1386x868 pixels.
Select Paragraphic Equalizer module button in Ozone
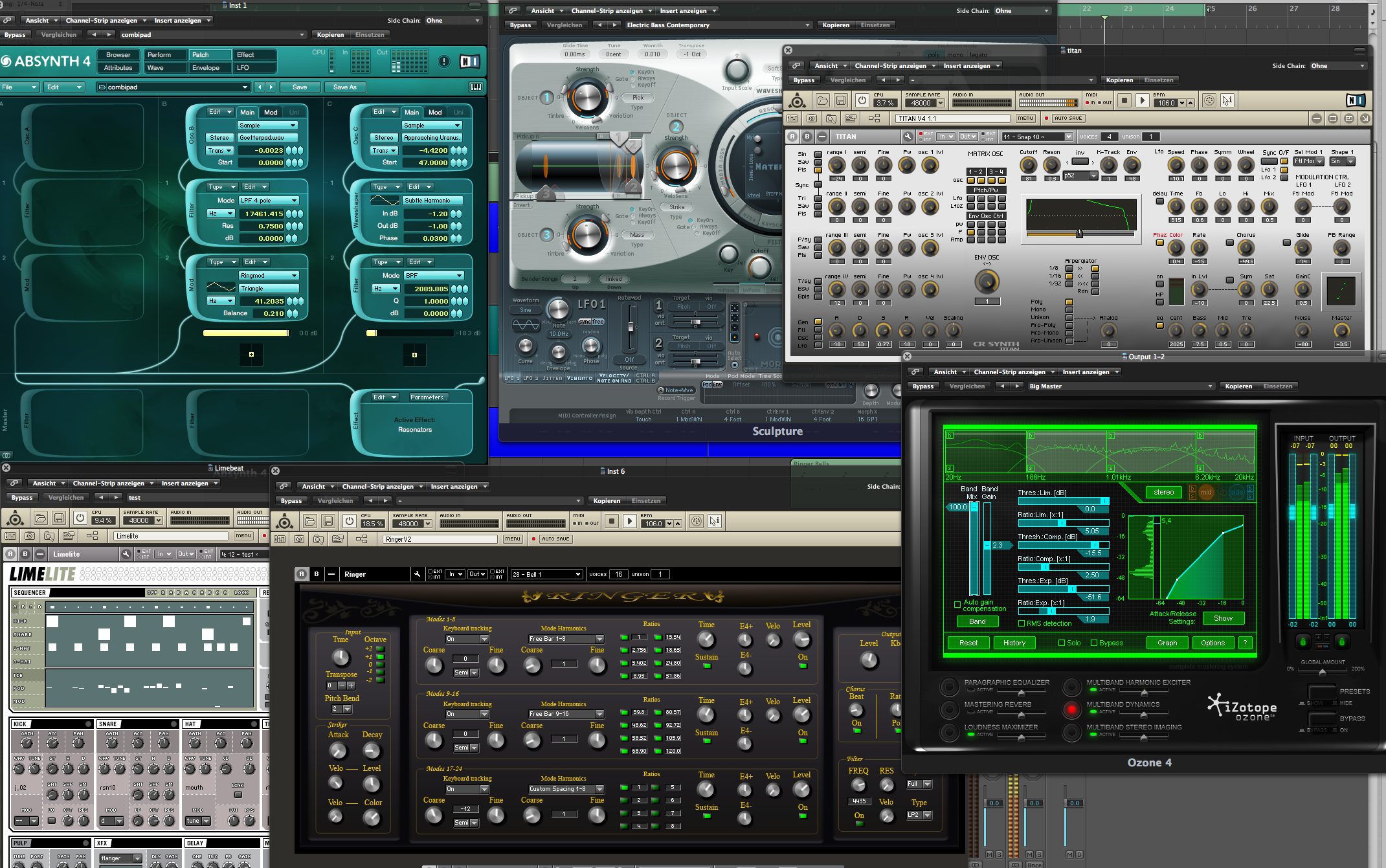tap(949, 687)
